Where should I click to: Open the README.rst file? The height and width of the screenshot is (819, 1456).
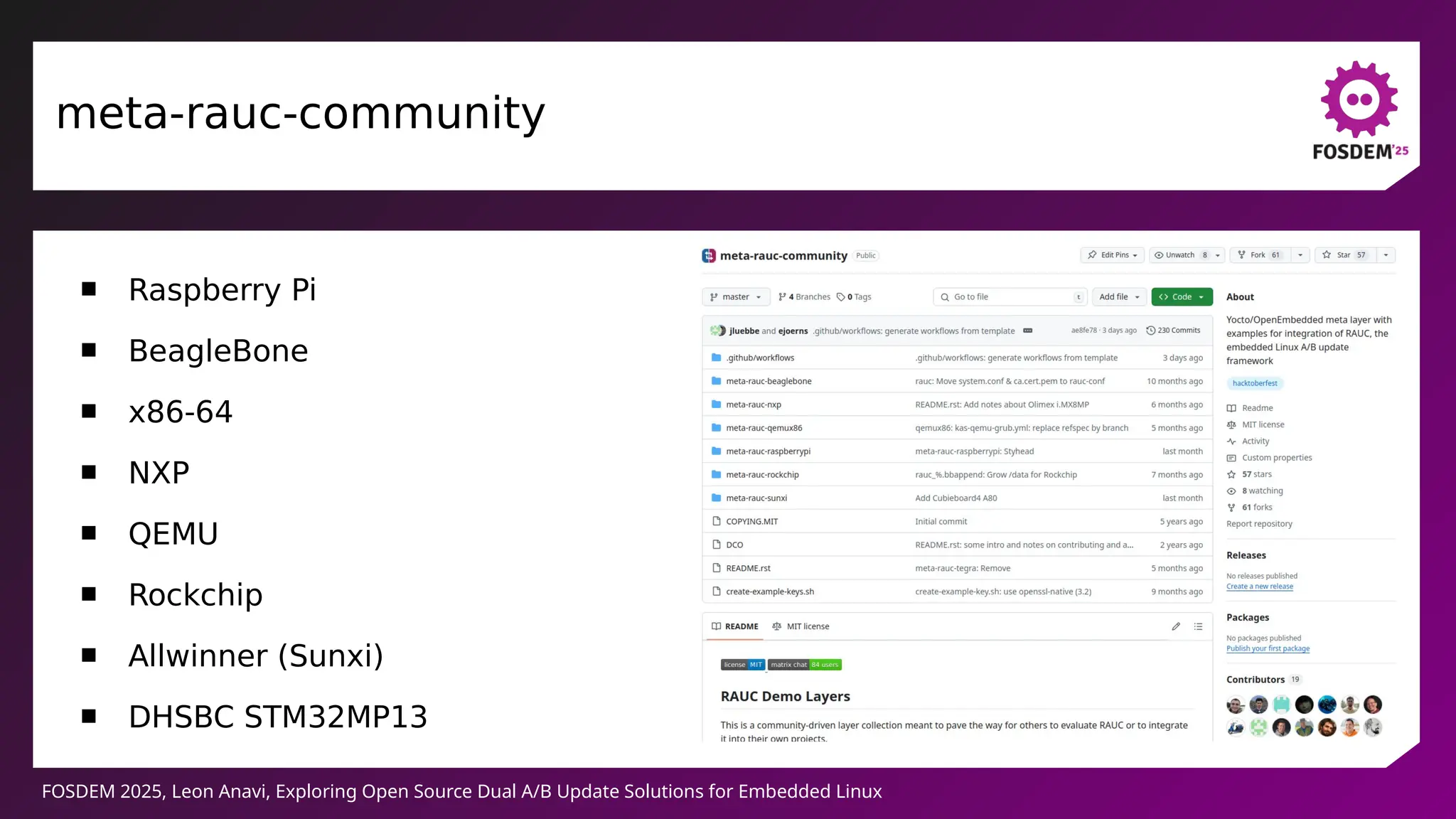click(748, 569)
